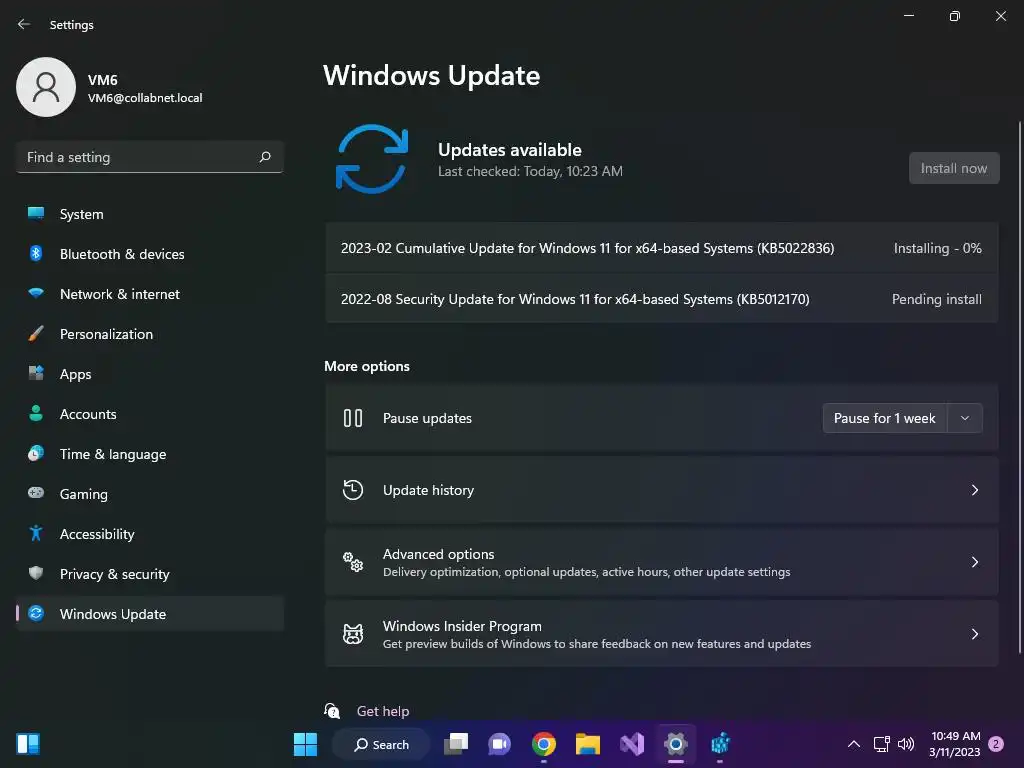Open the network tray icon
Screen dimensions: 1024x768
click(x=882, y=744)
